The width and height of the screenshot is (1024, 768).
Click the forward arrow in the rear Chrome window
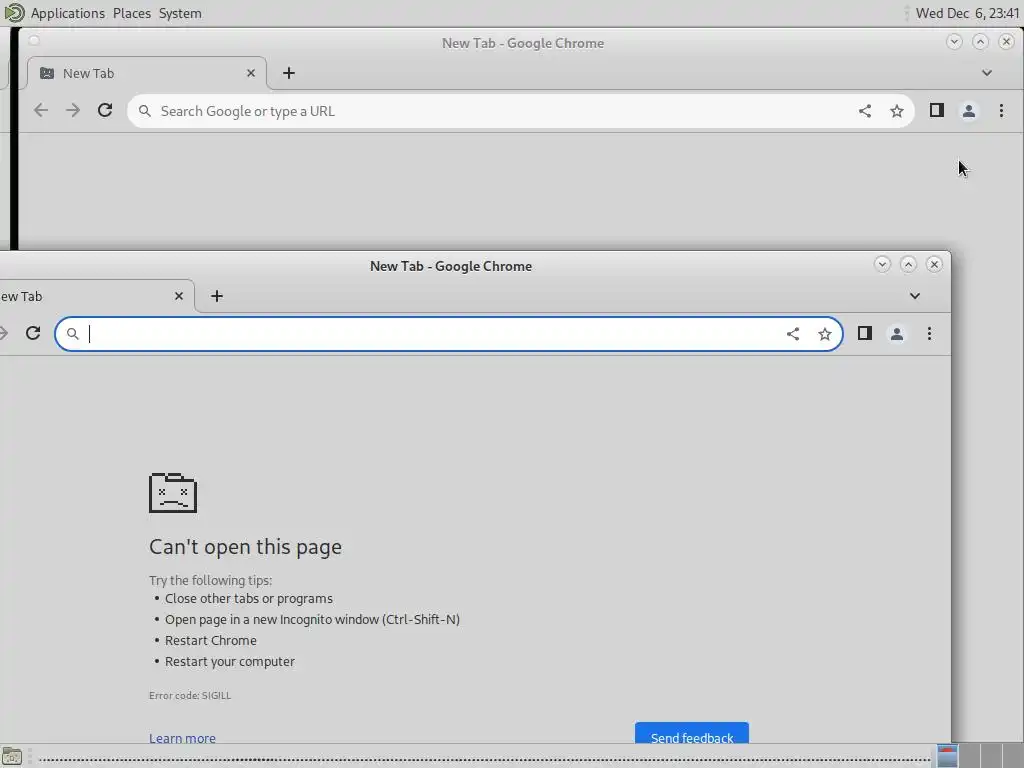pyautogui.click(x=72, y=110)
